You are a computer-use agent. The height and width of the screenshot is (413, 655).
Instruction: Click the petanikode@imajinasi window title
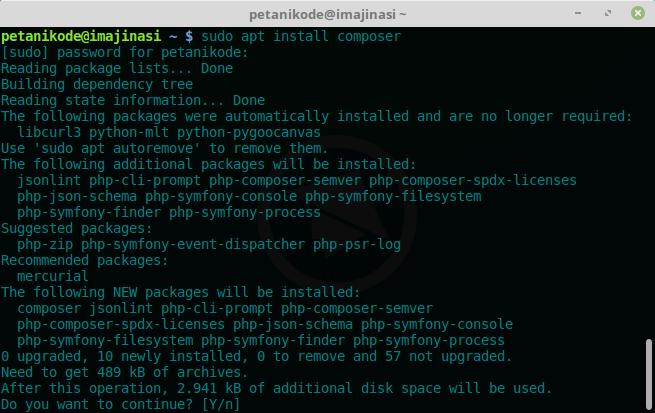click(328, 15)
